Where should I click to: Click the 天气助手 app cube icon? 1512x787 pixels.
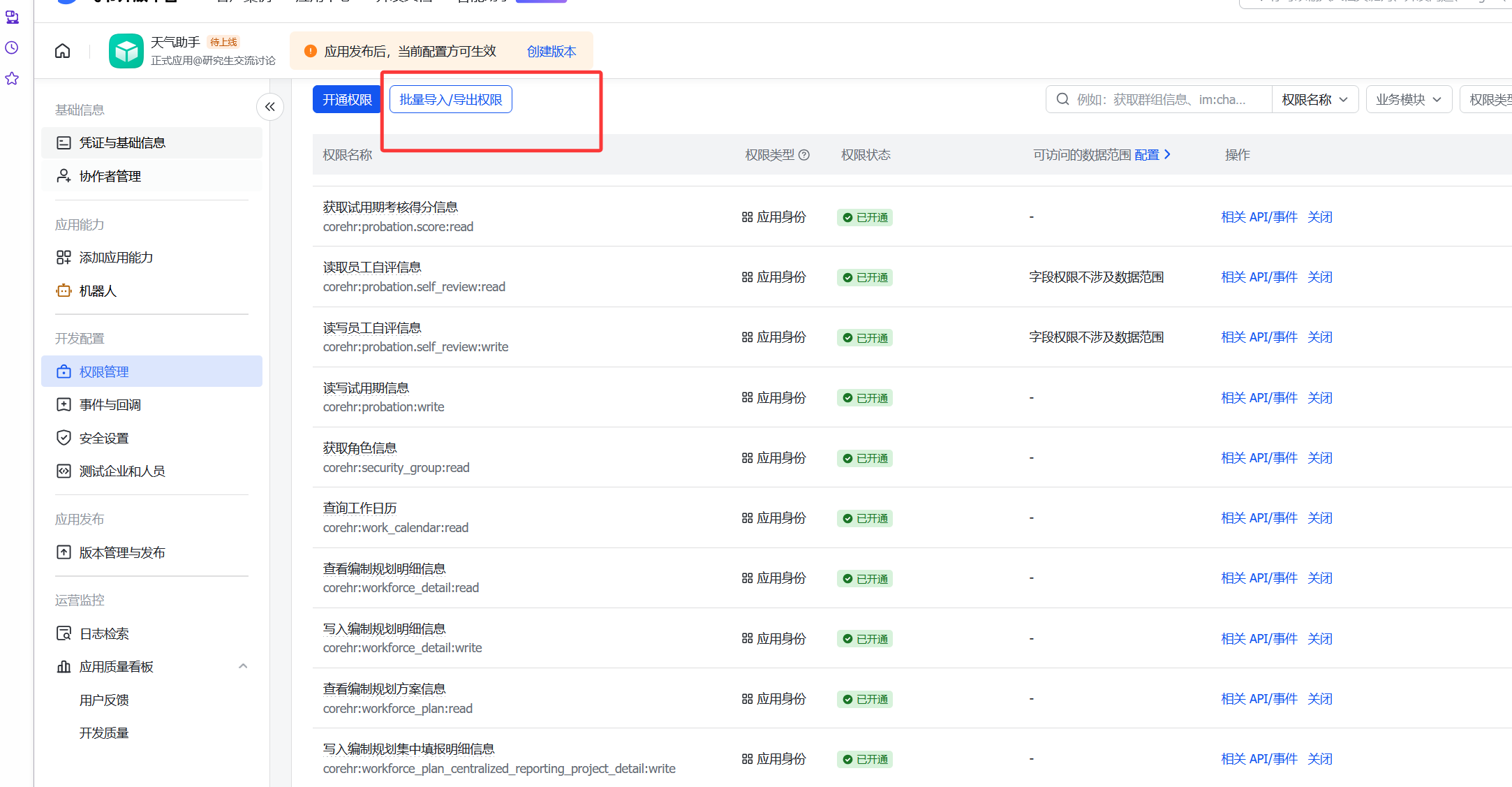126,51
